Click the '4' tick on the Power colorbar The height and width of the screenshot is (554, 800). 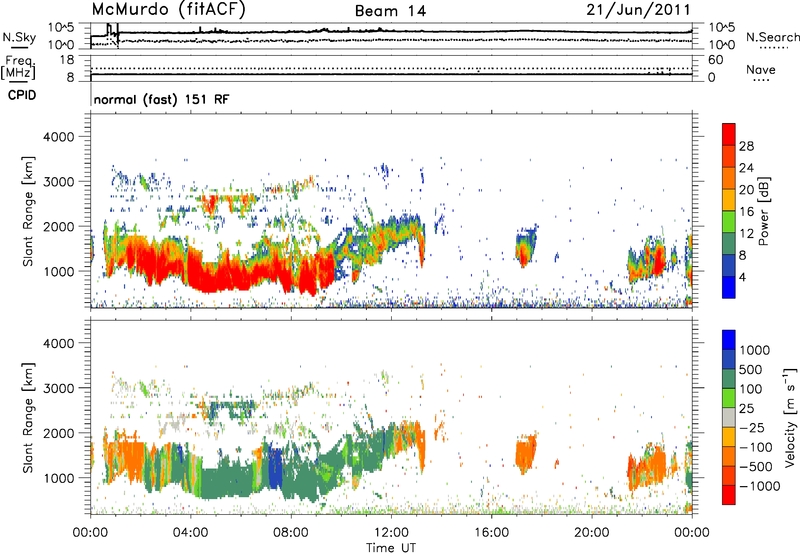742,278
